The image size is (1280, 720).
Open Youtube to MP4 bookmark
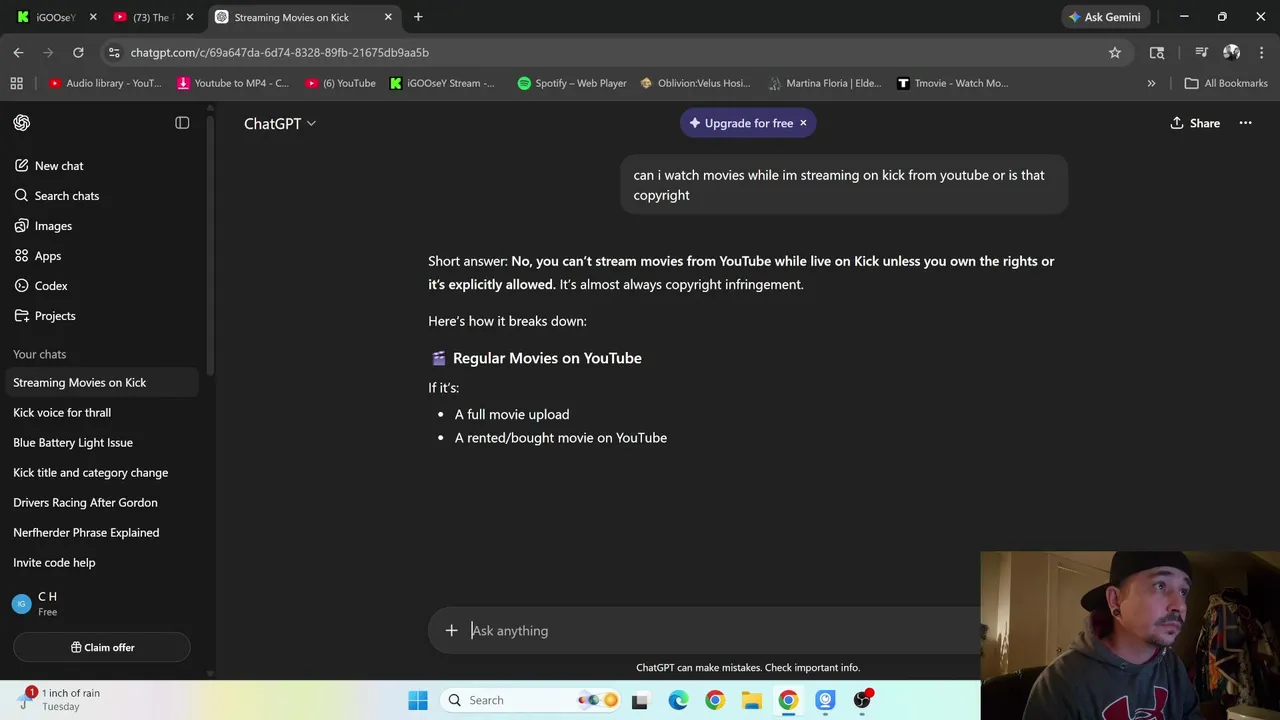pyautogui.click(x=233, y=83)
